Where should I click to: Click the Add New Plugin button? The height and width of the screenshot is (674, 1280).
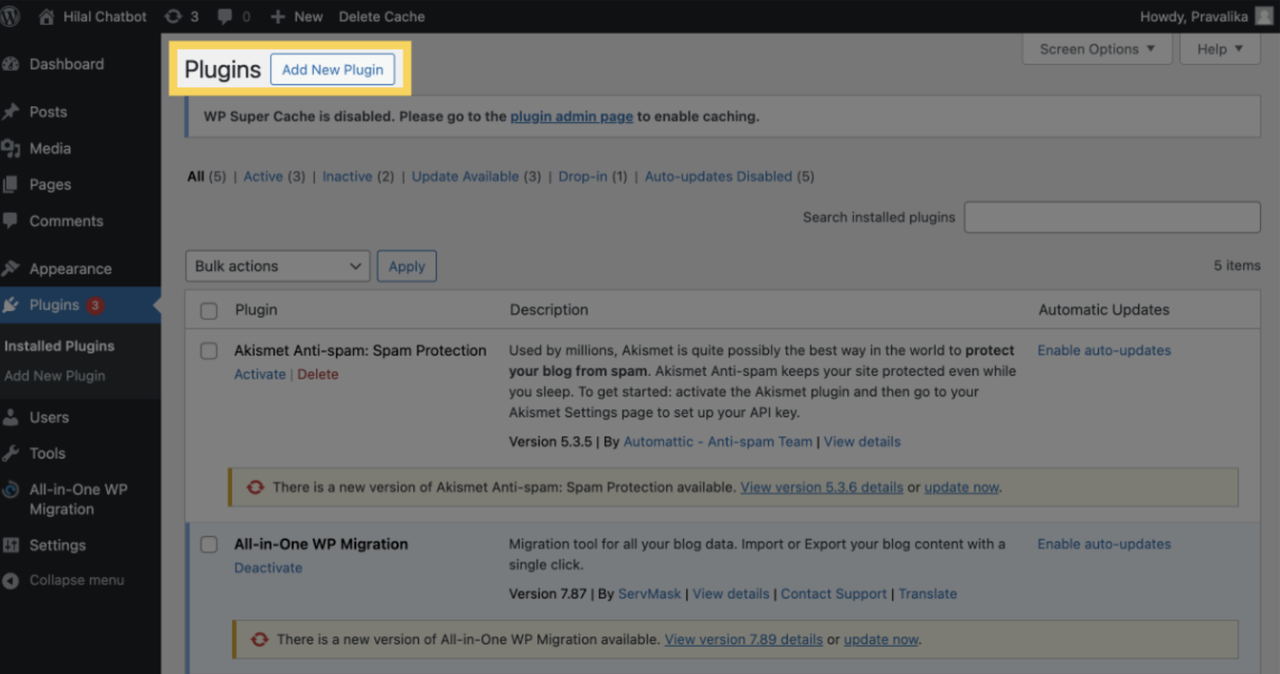(333, 69)
